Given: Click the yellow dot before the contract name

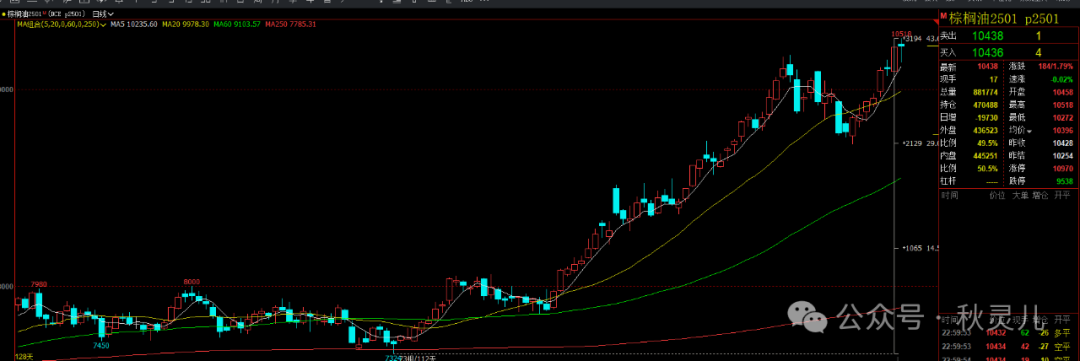Looking at the screenshot, I should 3,13.
